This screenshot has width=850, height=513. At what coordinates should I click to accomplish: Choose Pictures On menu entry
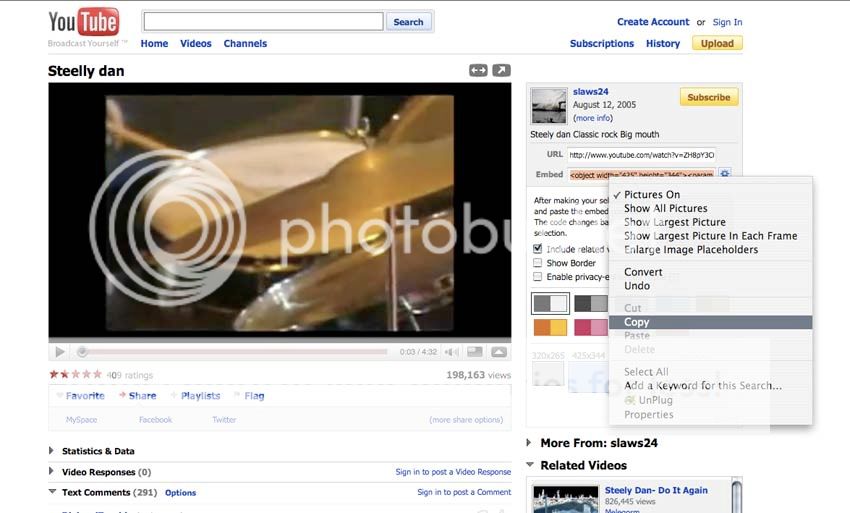[x=711, y=195]
